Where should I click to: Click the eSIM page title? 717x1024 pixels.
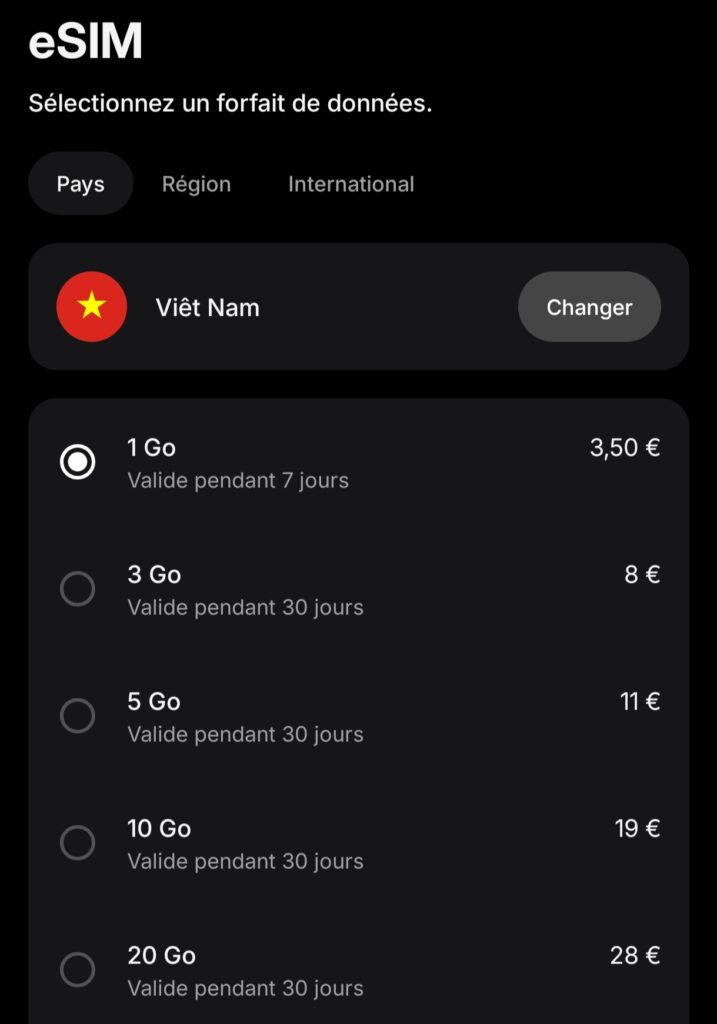coord(86,41)
